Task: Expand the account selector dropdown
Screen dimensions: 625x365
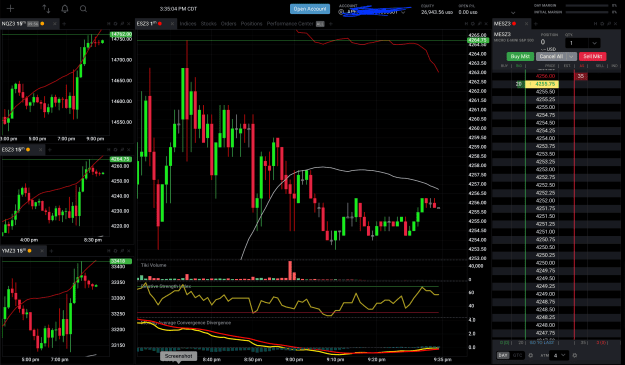Action: [x=403, y=12]
